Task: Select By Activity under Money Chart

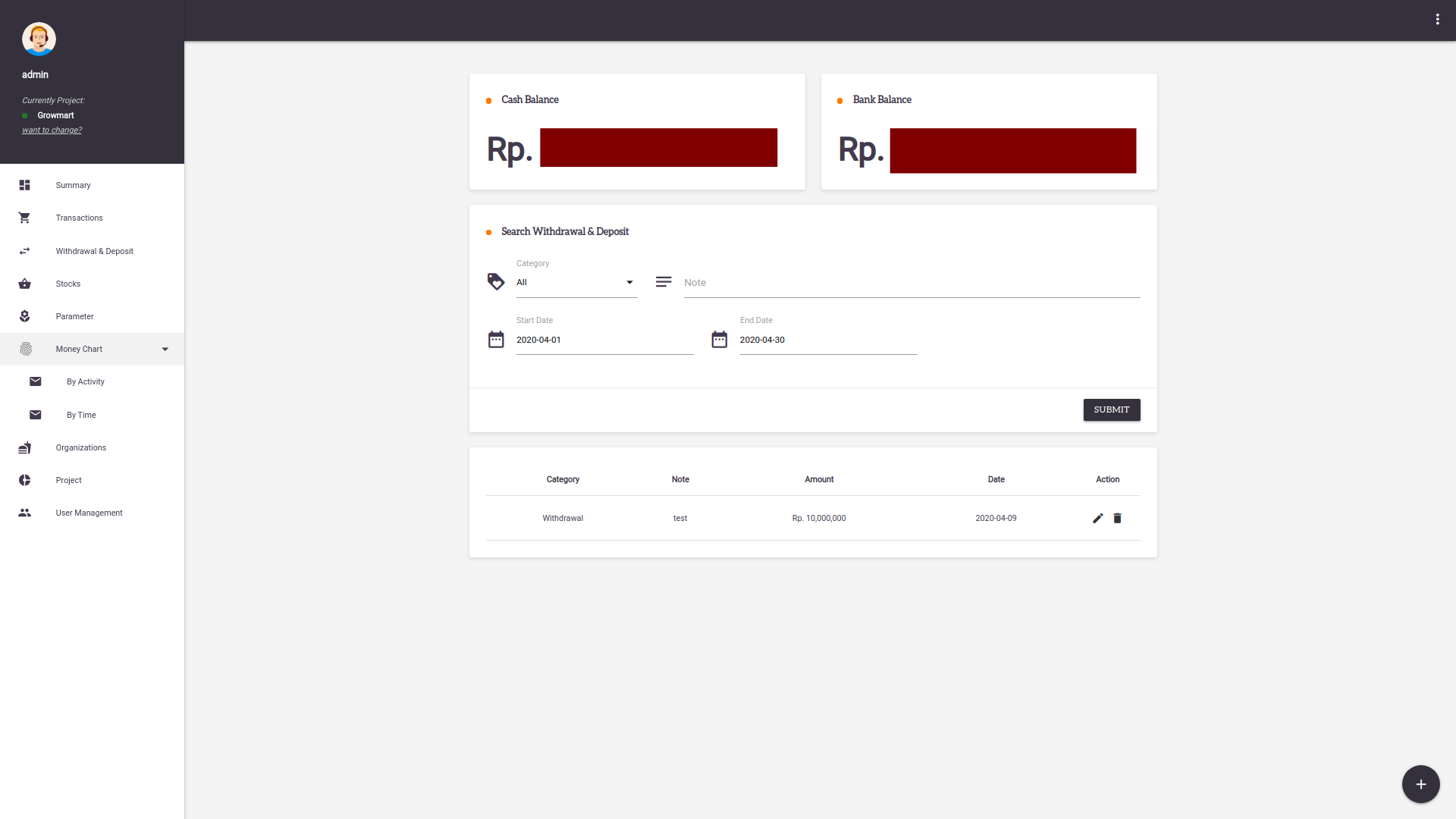Action: pyautogui.click(x=86, y=381)
